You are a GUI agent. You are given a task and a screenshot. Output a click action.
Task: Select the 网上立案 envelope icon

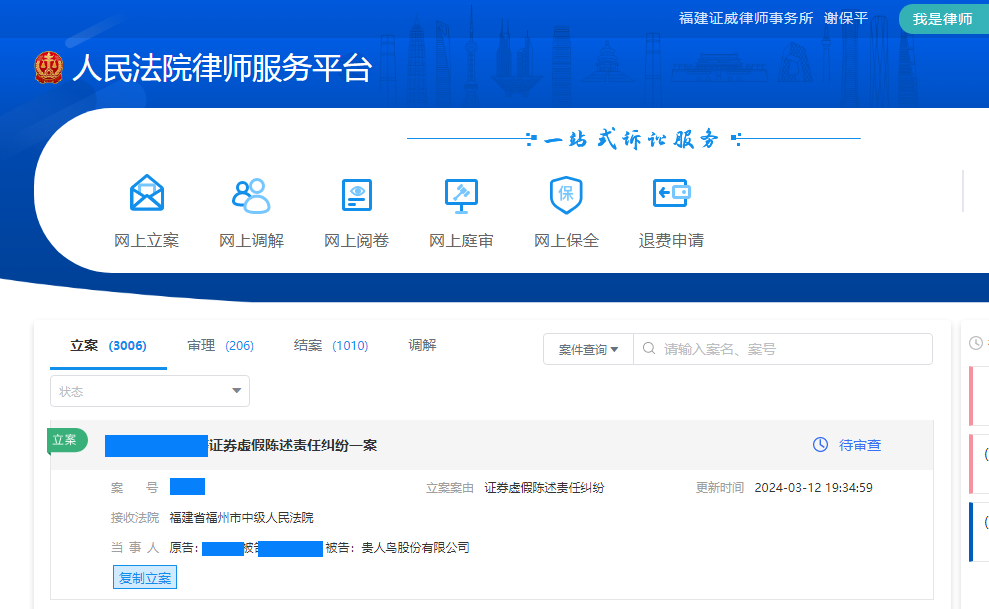[x=146, y=193]
